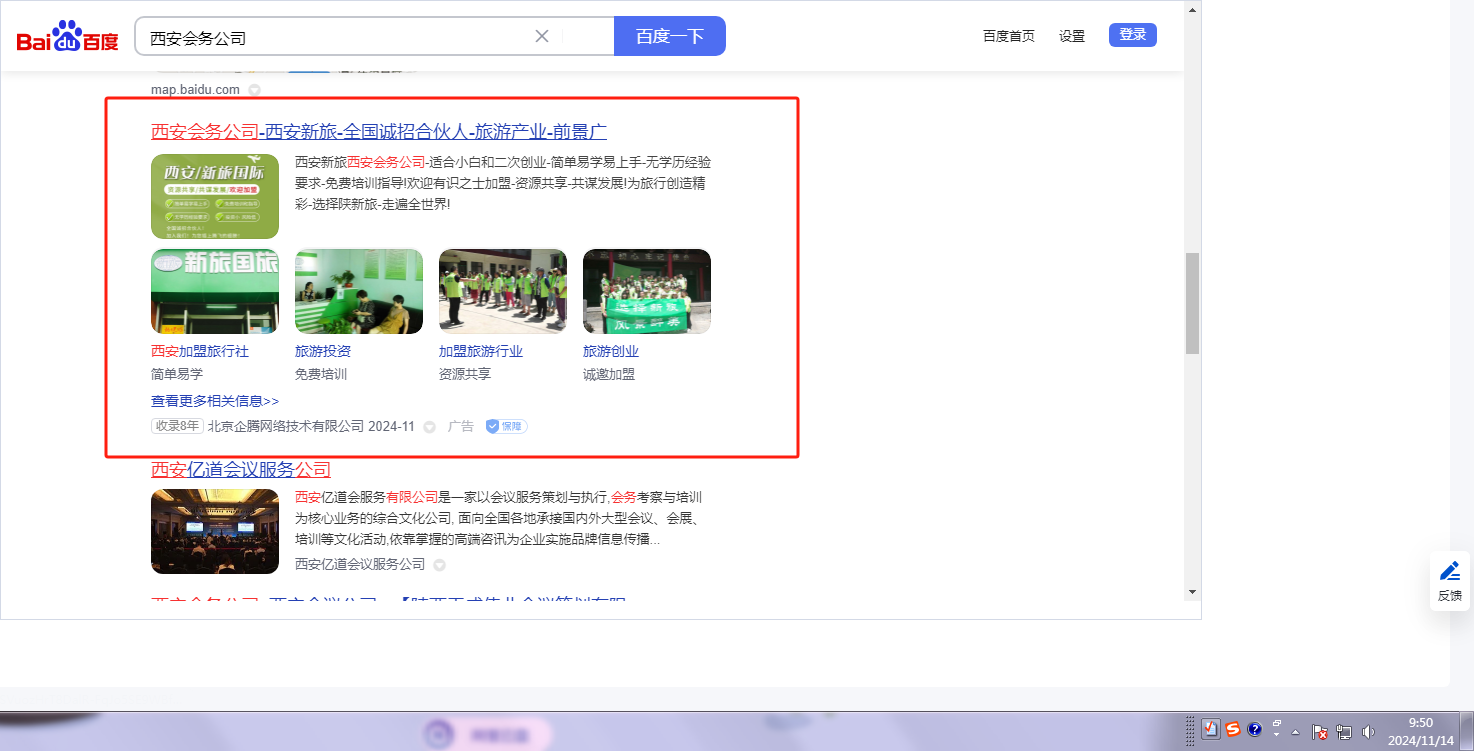Click the vertical scrollbar thumb
Screen dimensions: 1474x751
1192,303
